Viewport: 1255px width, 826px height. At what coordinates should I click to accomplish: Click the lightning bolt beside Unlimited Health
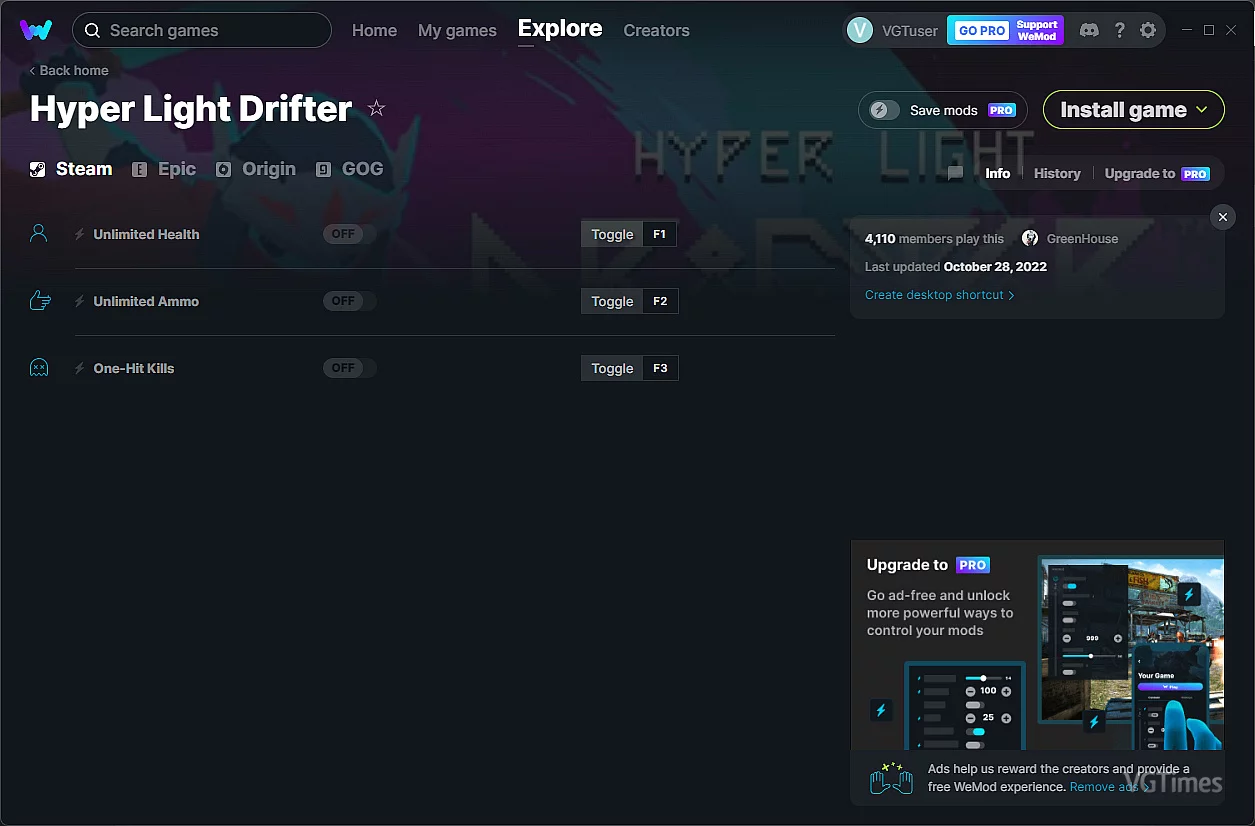[79, 234]
